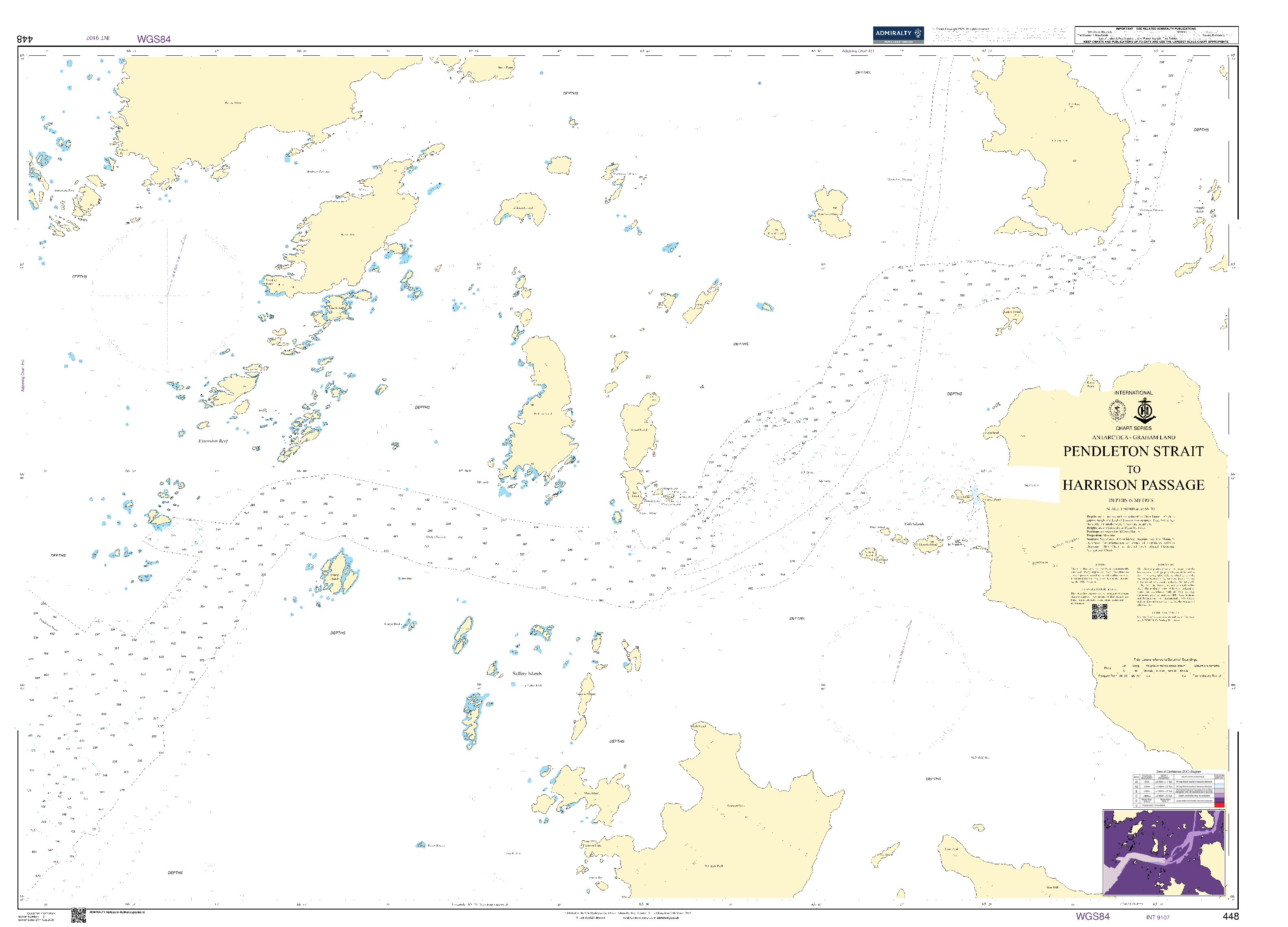
Task: Select the Prospect Point row in tidal table
Action: (1160, 677)
